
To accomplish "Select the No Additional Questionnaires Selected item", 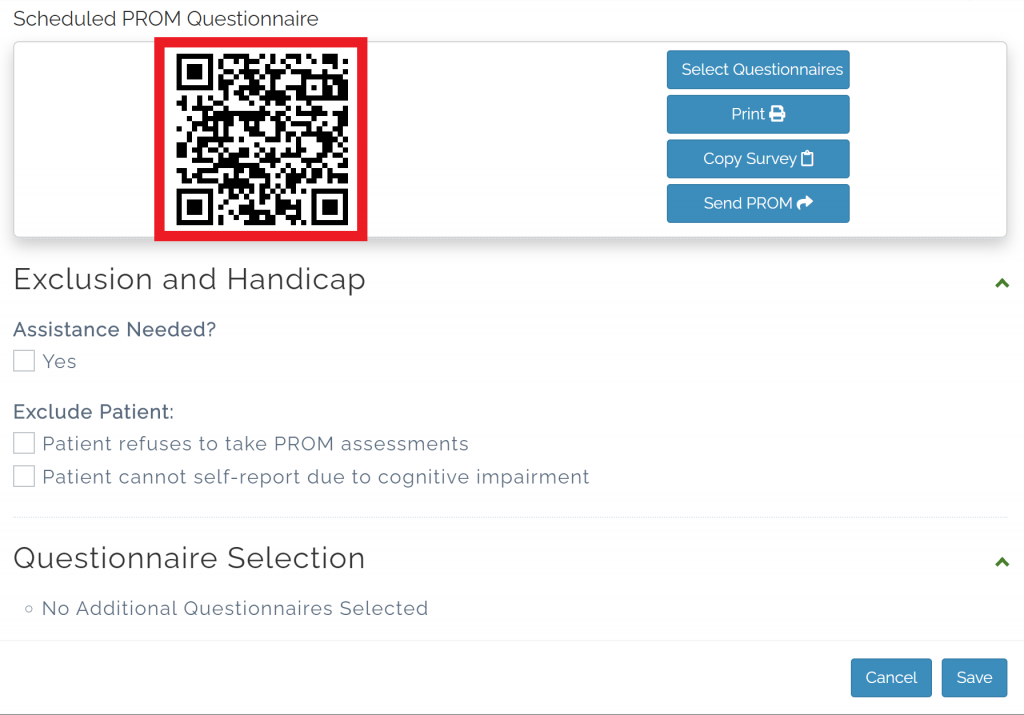I will [x=234, y=609].
